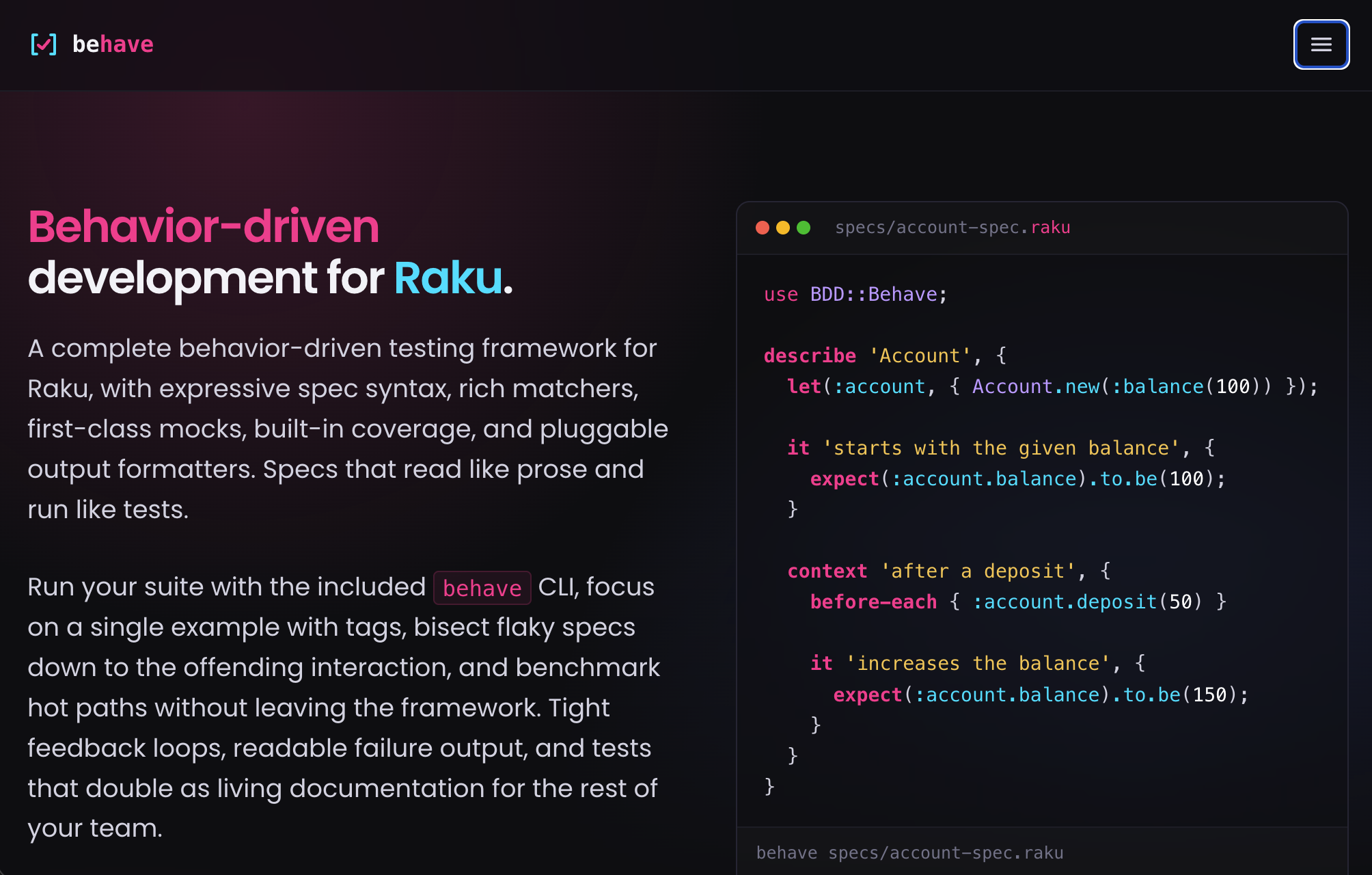Click the red window dot in code panel
Viewport: 1372px width, 875px height.
pyautogui.click(x=763, y=228)
